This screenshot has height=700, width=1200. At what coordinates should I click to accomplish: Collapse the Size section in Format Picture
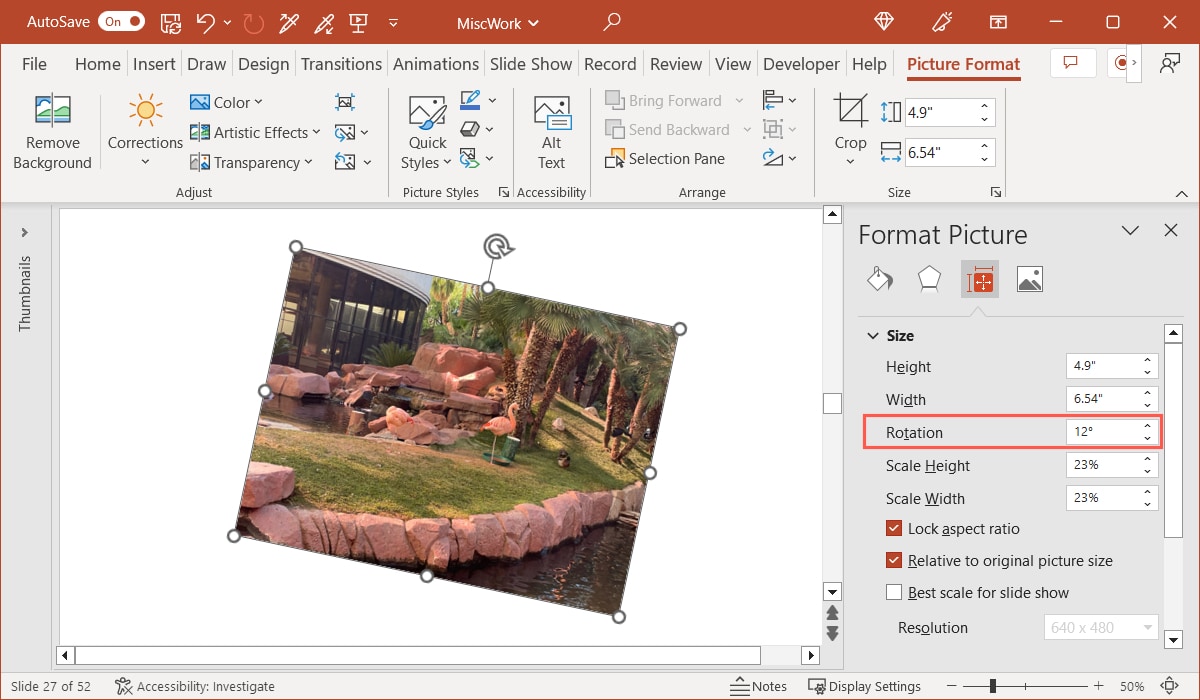873,336
